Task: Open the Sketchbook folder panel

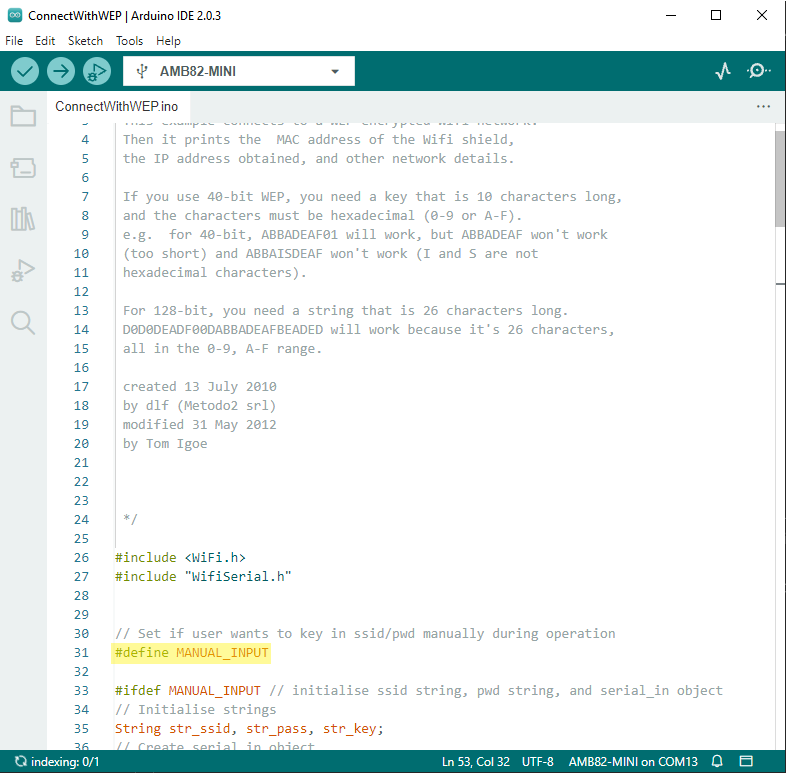Action: click(23, 117)
